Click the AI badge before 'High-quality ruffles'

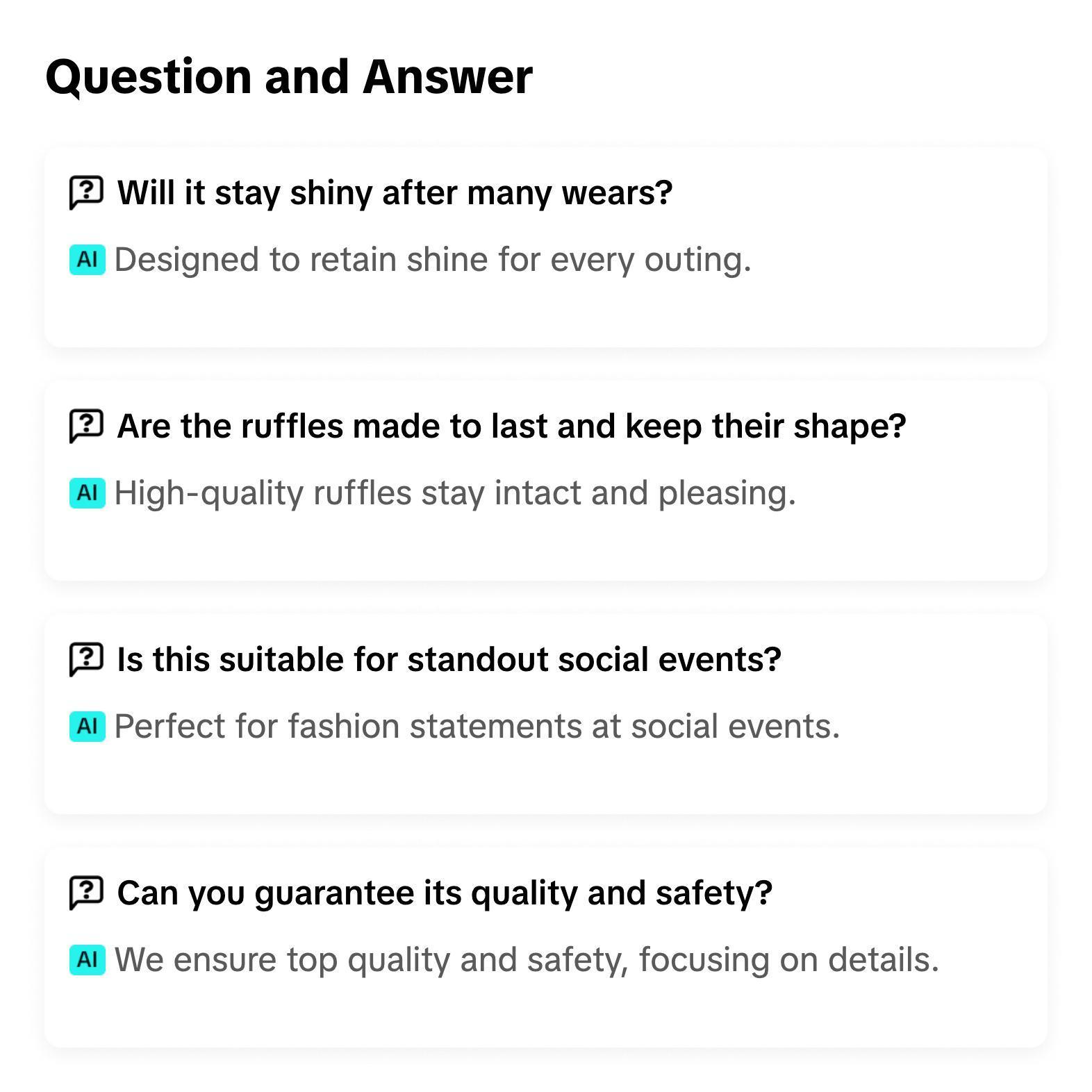[x=87, y=493]
